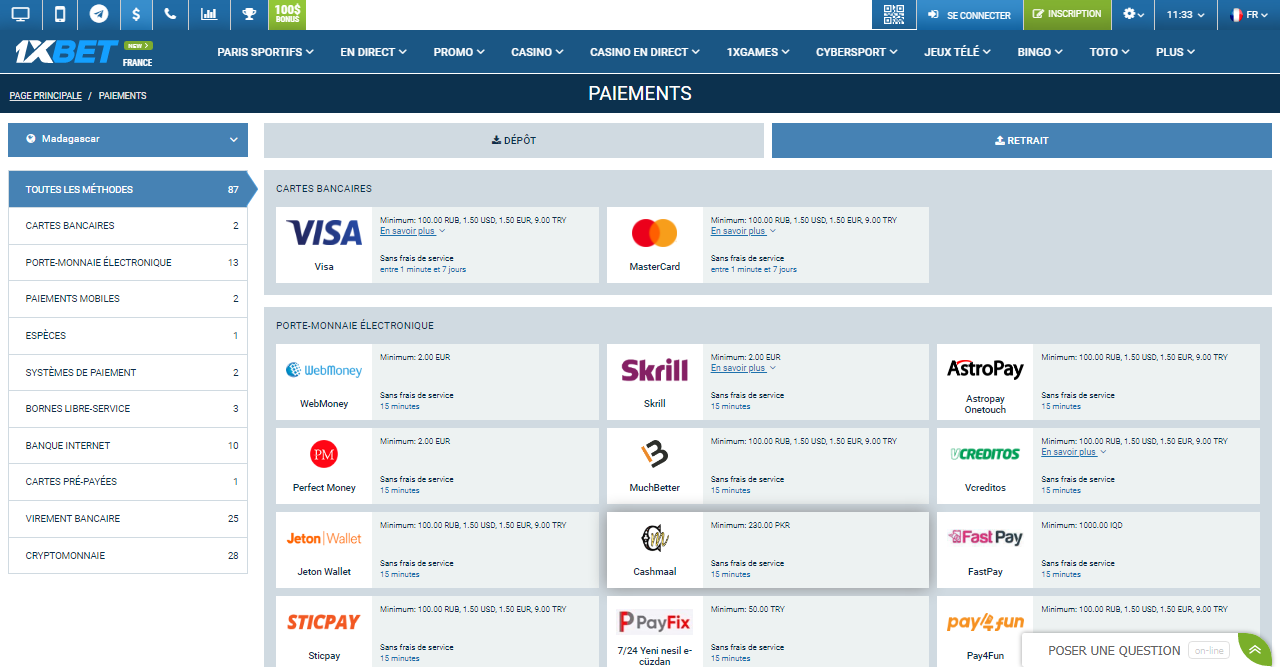1280x667 pixels.
Task: Expand the settings gear dropdown
Action: tap(1133, 14)
